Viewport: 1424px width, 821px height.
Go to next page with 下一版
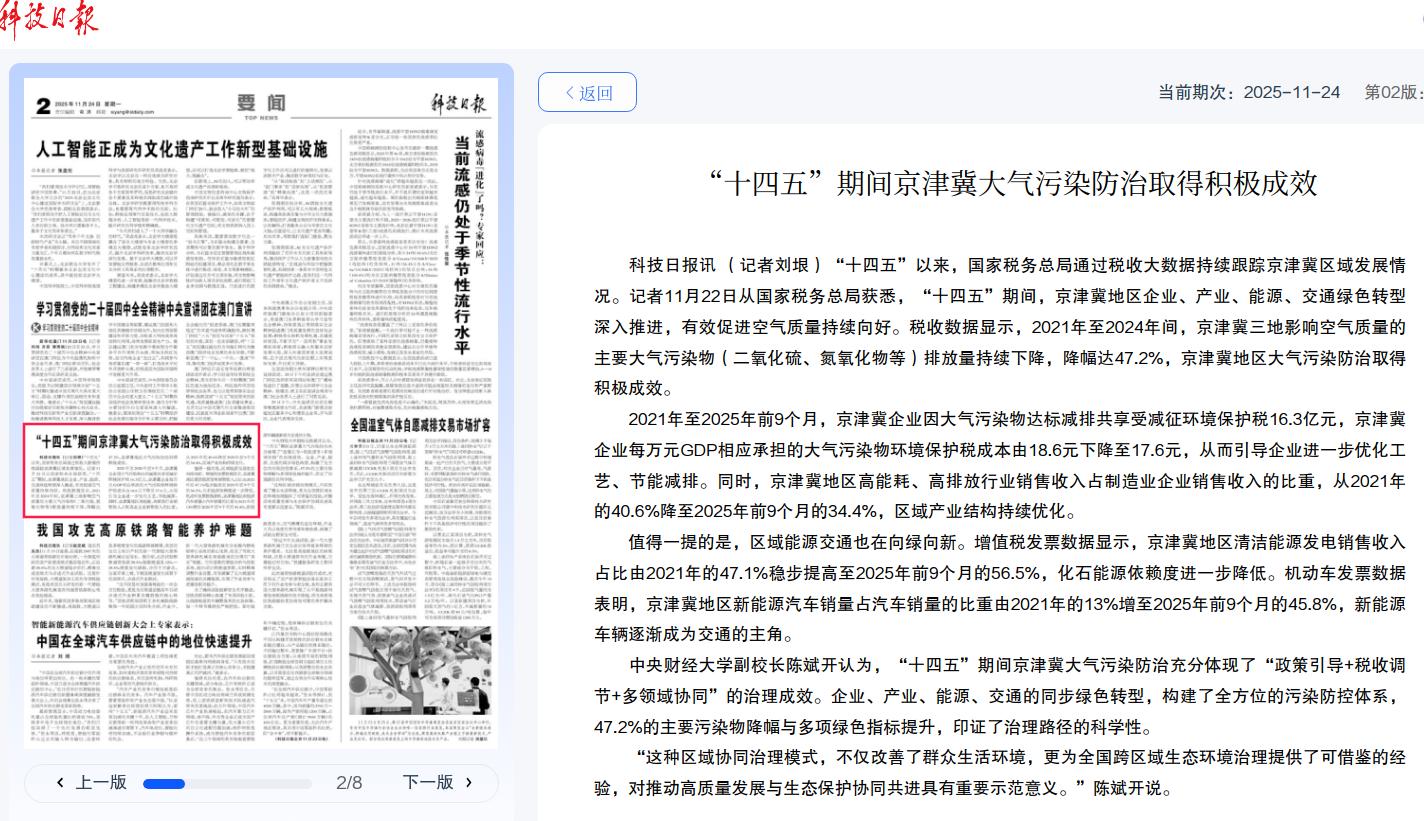tap(437, 782)
